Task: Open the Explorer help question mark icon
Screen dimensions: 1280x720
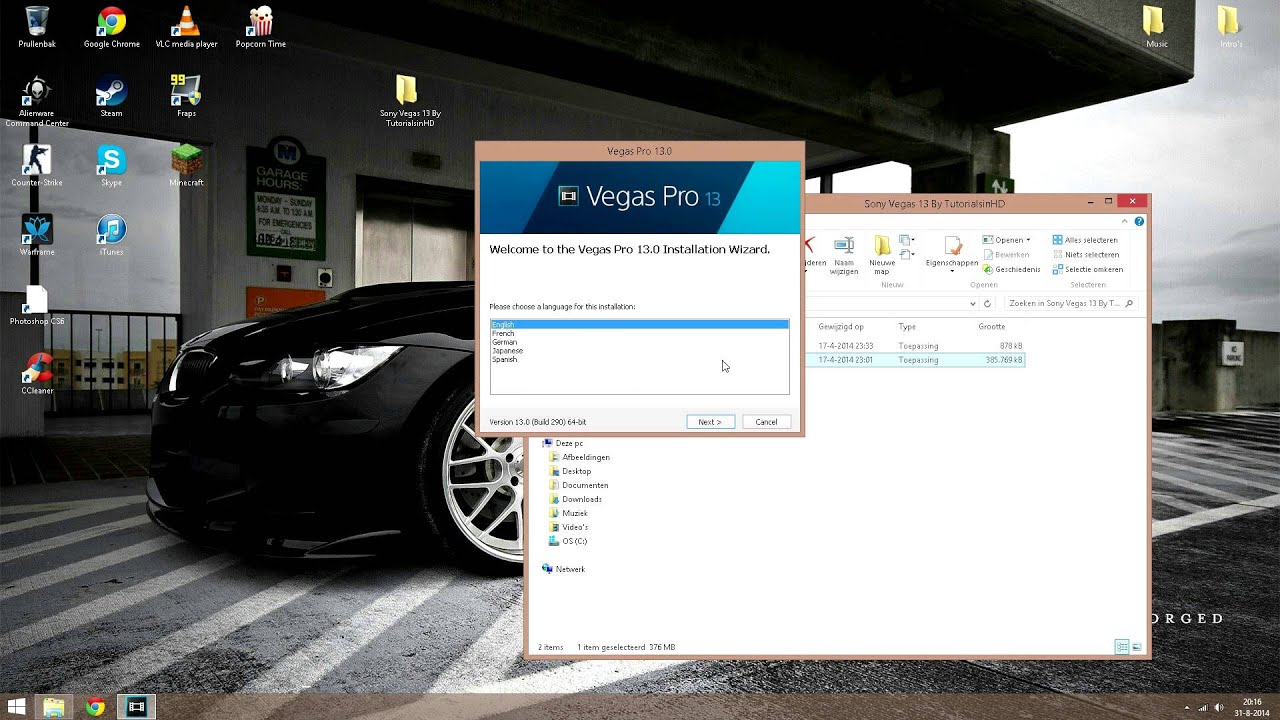Action: (x=1139, y=221)
